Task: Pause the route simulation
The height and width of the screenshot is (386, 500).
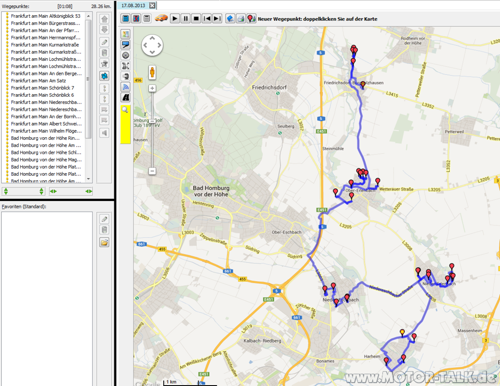Action: point(186,19)
